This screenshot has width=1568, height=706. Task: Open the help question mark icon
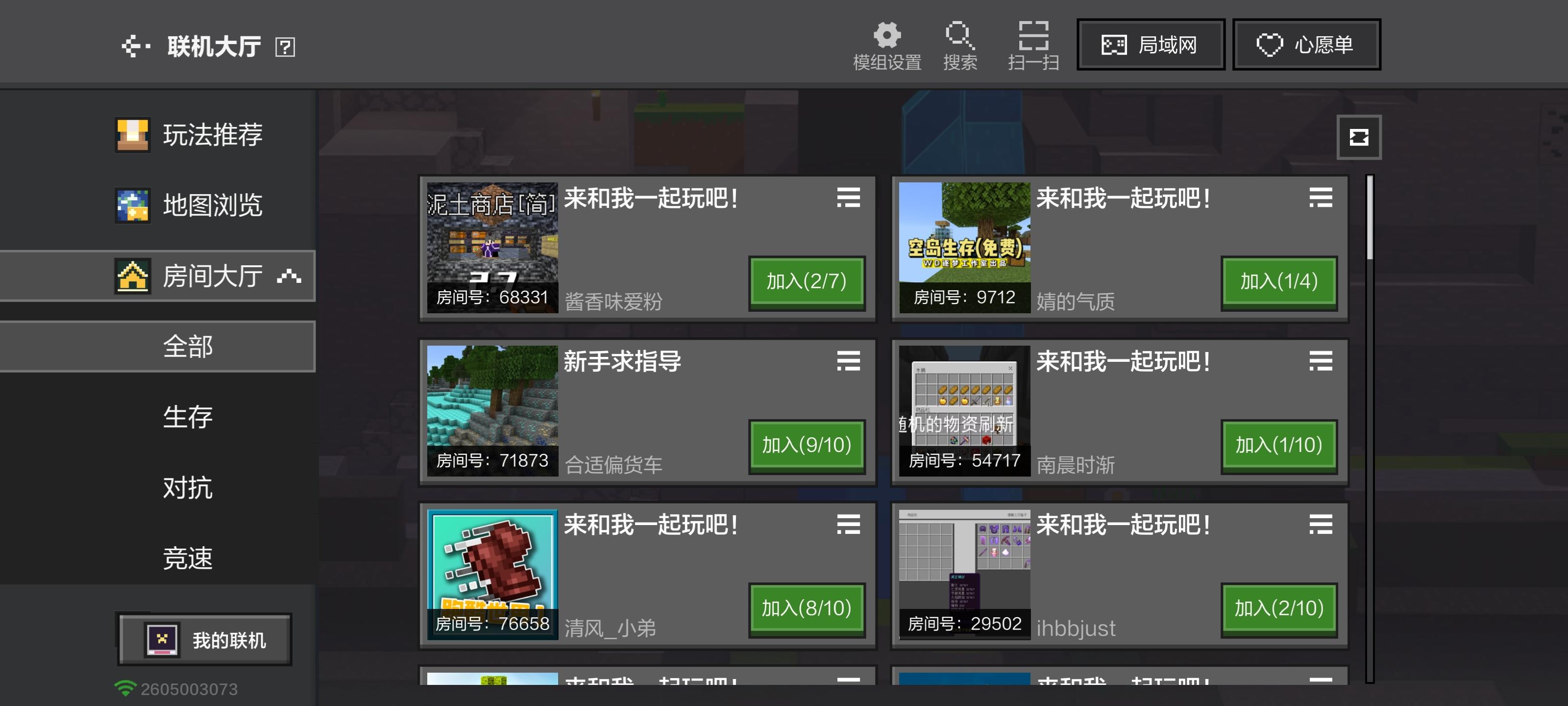pos(285,47)
